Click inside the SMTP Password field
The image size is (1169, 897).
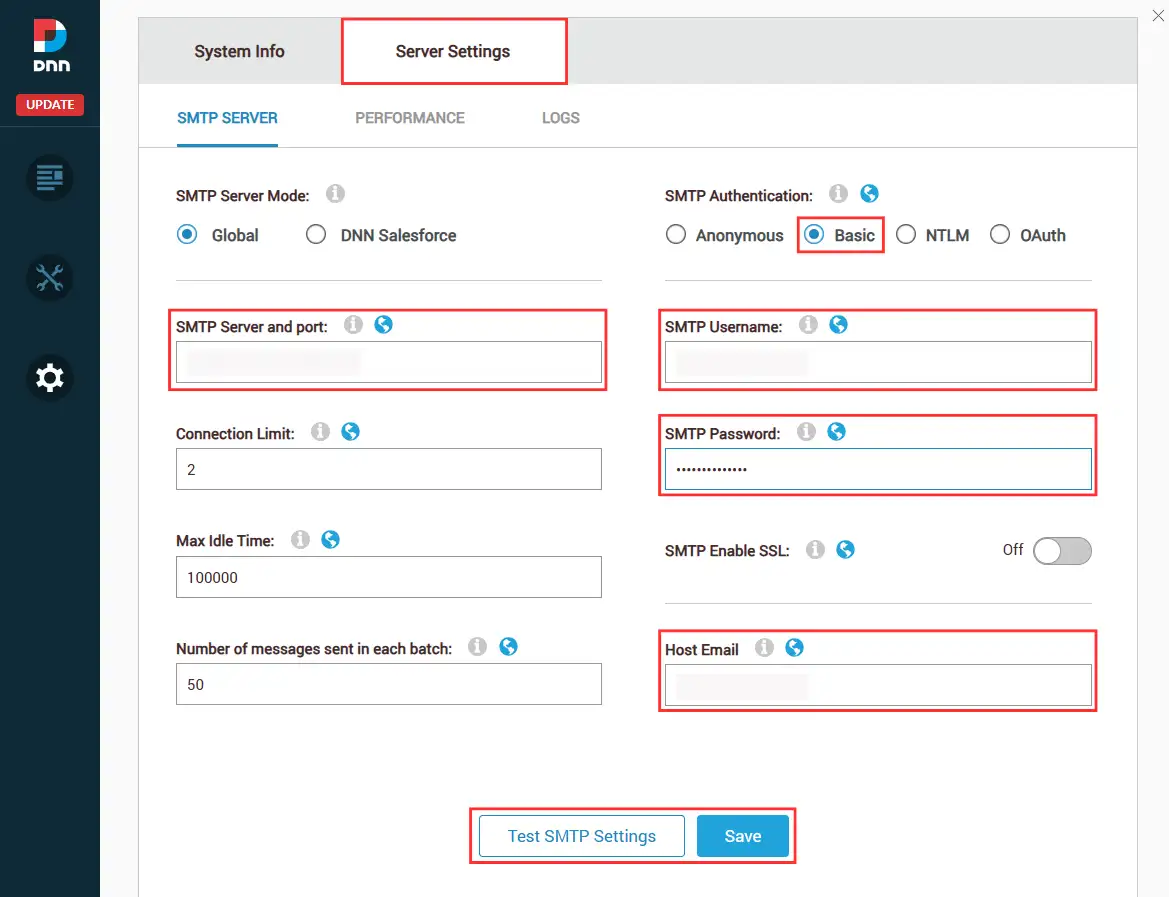877,468
